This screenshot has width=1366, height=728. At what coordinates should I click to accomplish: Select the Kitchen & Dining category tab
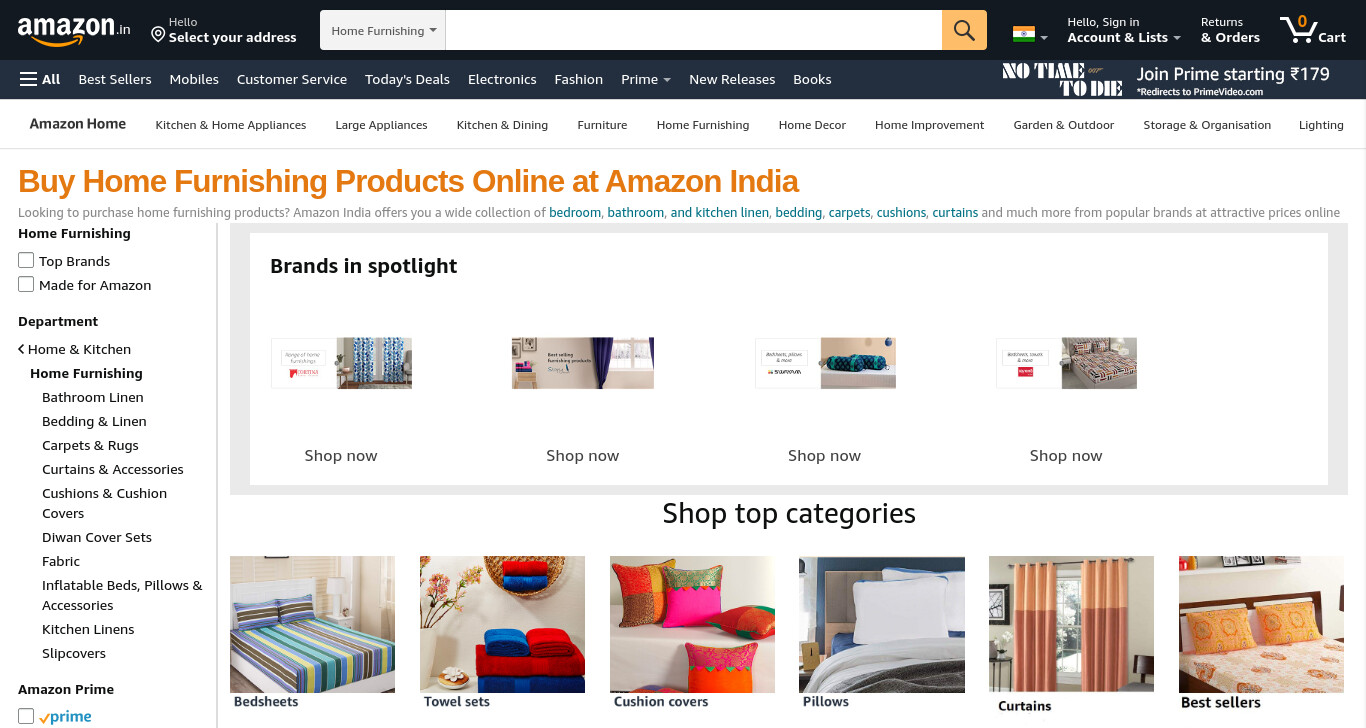tap(502, 125)
